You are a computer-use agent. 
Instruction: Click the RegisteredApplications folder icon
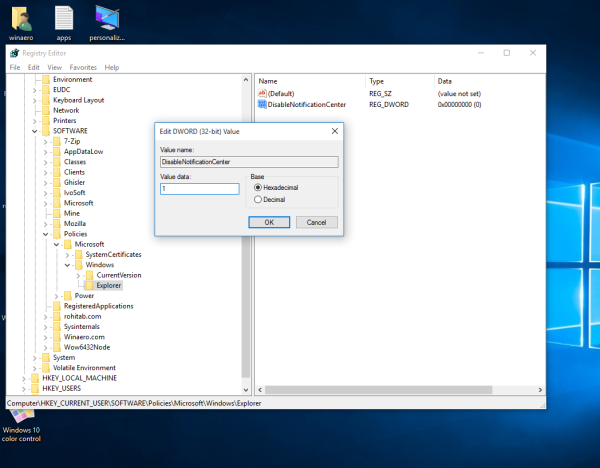click(x=57, y=306)
